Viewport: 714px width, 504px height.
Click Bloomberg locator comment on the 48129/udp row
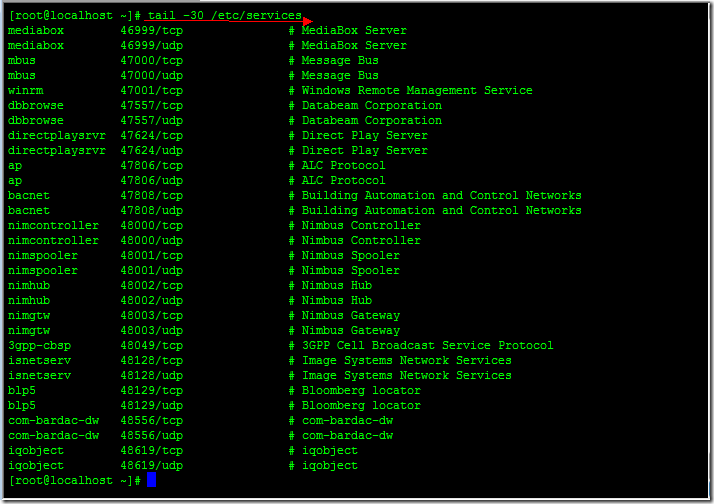click(361, 406)
